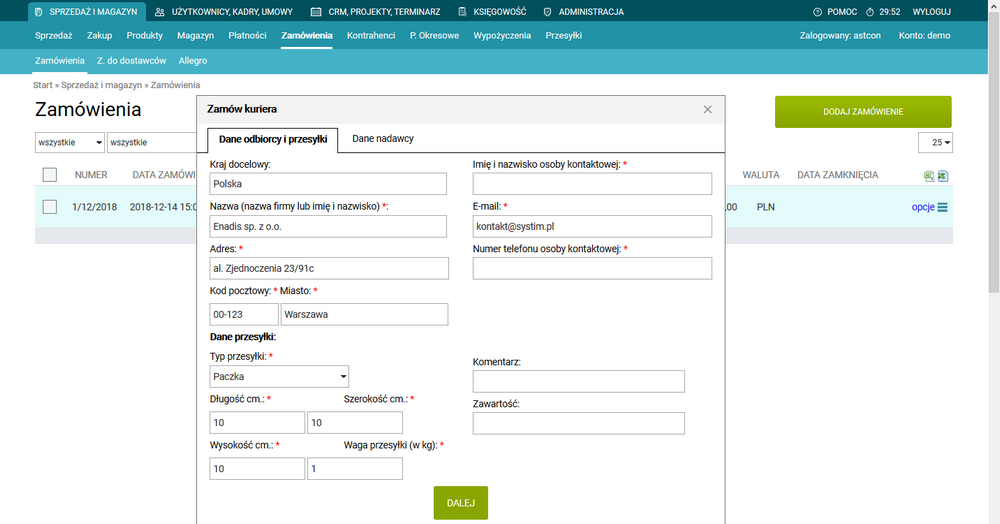This screenshot has width=1000, height=524.
Task: Open the first wszystkie filter dropdown
Action: (x=69, y=142)
